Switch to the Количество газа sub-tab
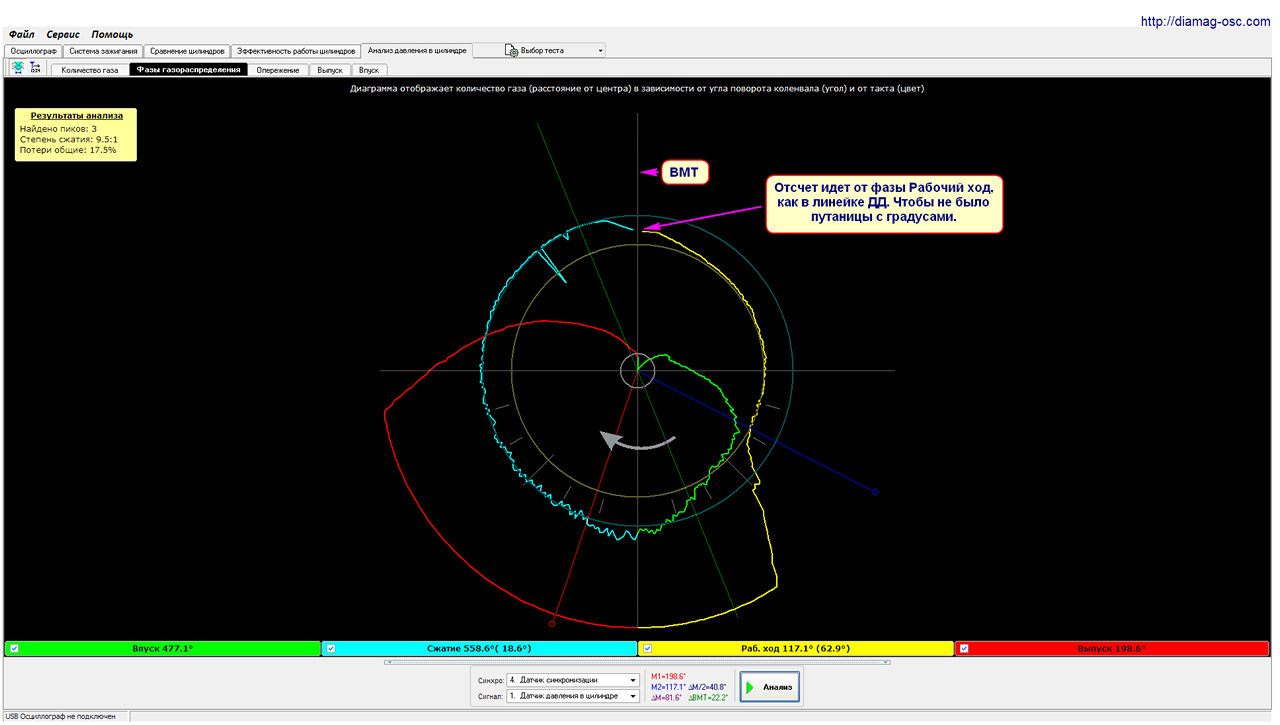The height and width of the screenshot is (725, 1280). [x=90, y=70]
